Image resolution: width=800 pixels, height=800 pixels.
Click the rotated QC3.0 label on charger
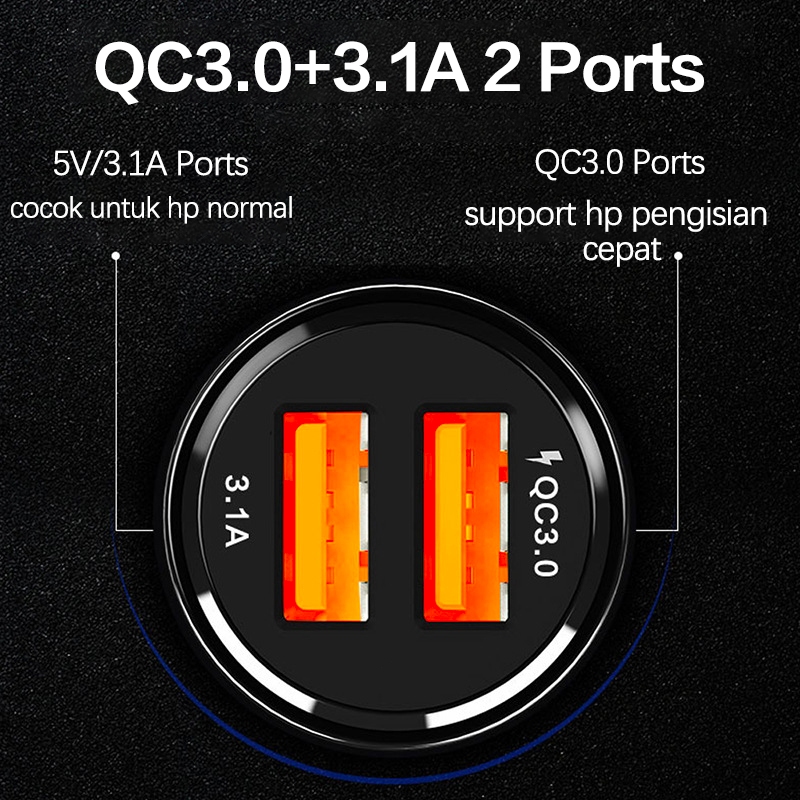tap(544, 526)
